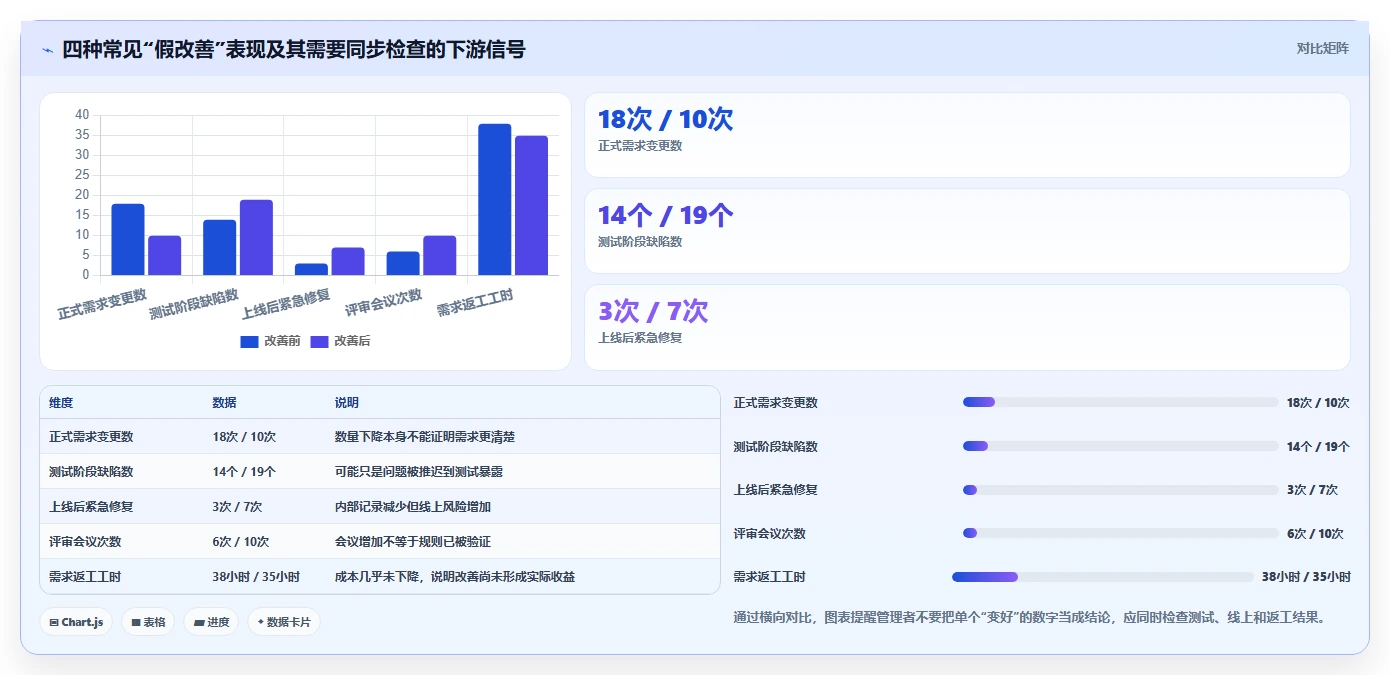The image size is (1390, 675).
Task: Click the 改善前 bar for 正式需求变更数
Action: [x=127, y=239]
